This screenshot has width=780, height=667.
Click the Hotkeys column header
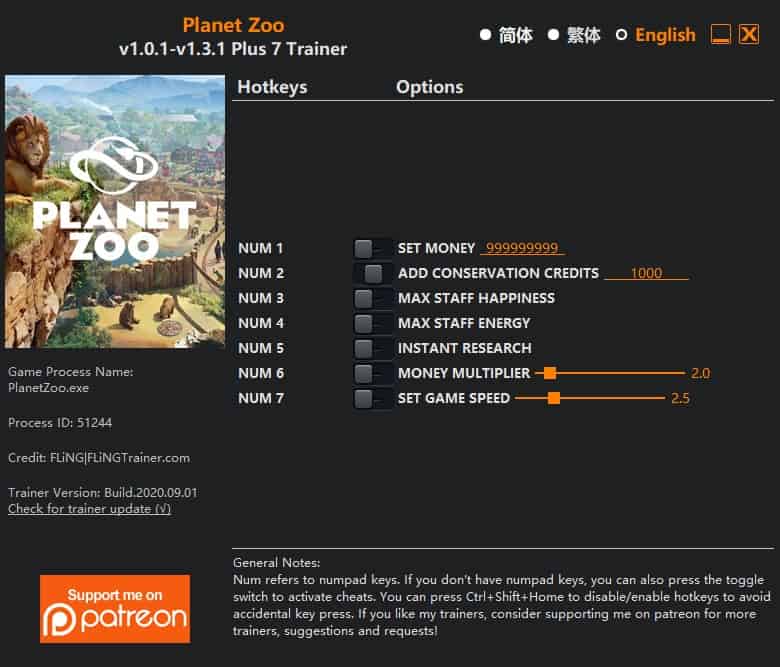(x=272, y=87)
